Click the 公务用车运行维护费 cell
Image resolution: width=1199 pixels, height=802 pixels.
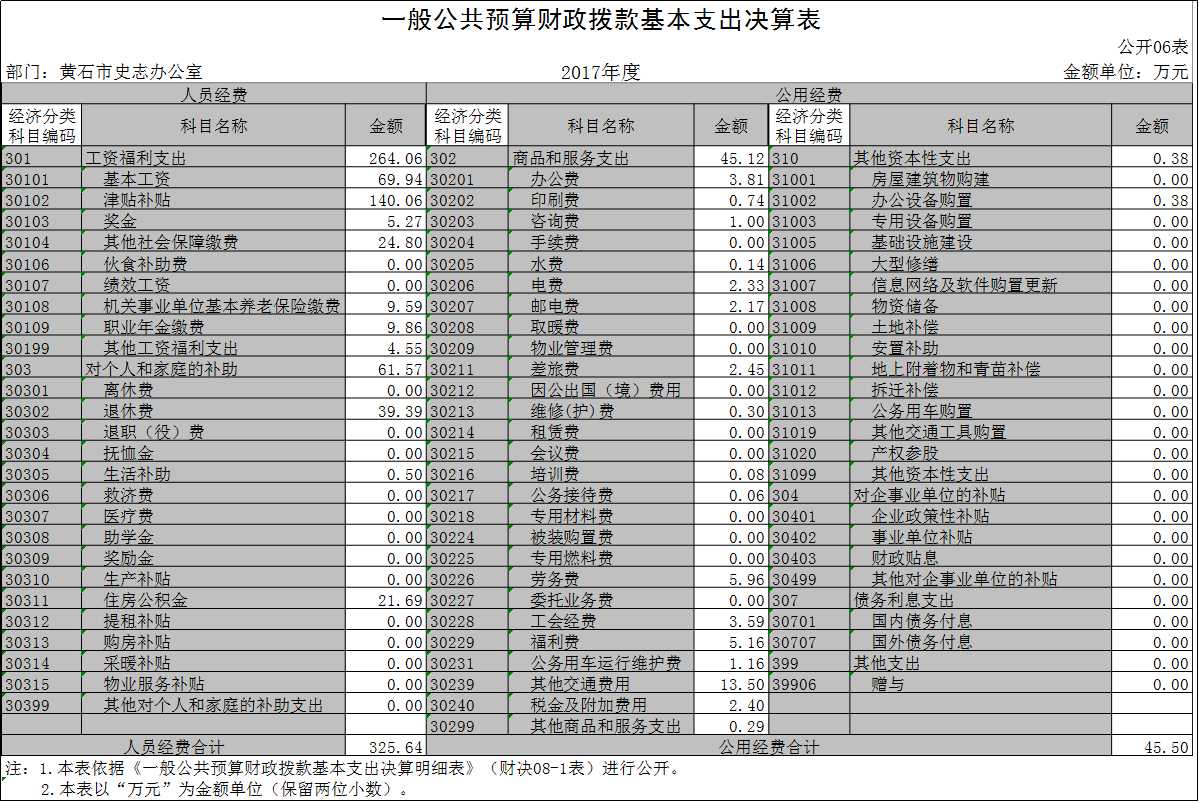point(601,663)
